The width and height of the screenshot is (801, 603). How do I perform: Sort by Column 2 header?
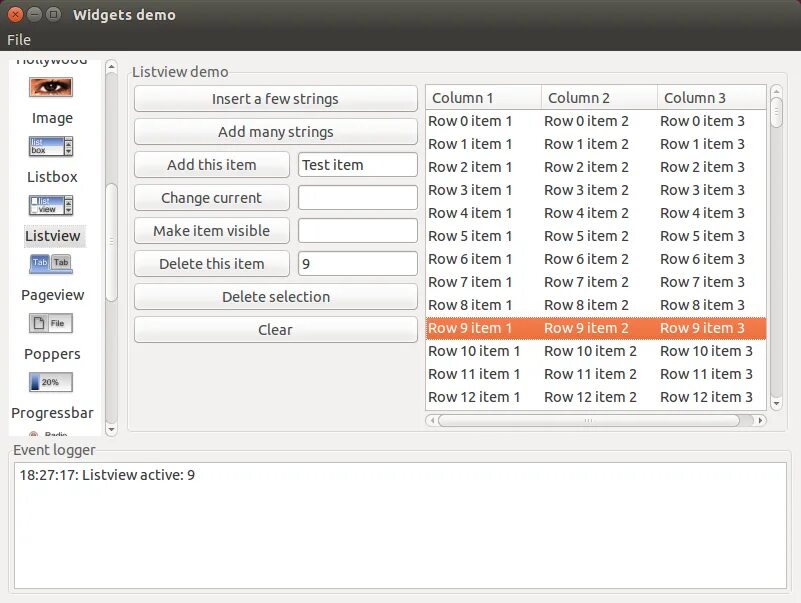click(x=599, y=98)
